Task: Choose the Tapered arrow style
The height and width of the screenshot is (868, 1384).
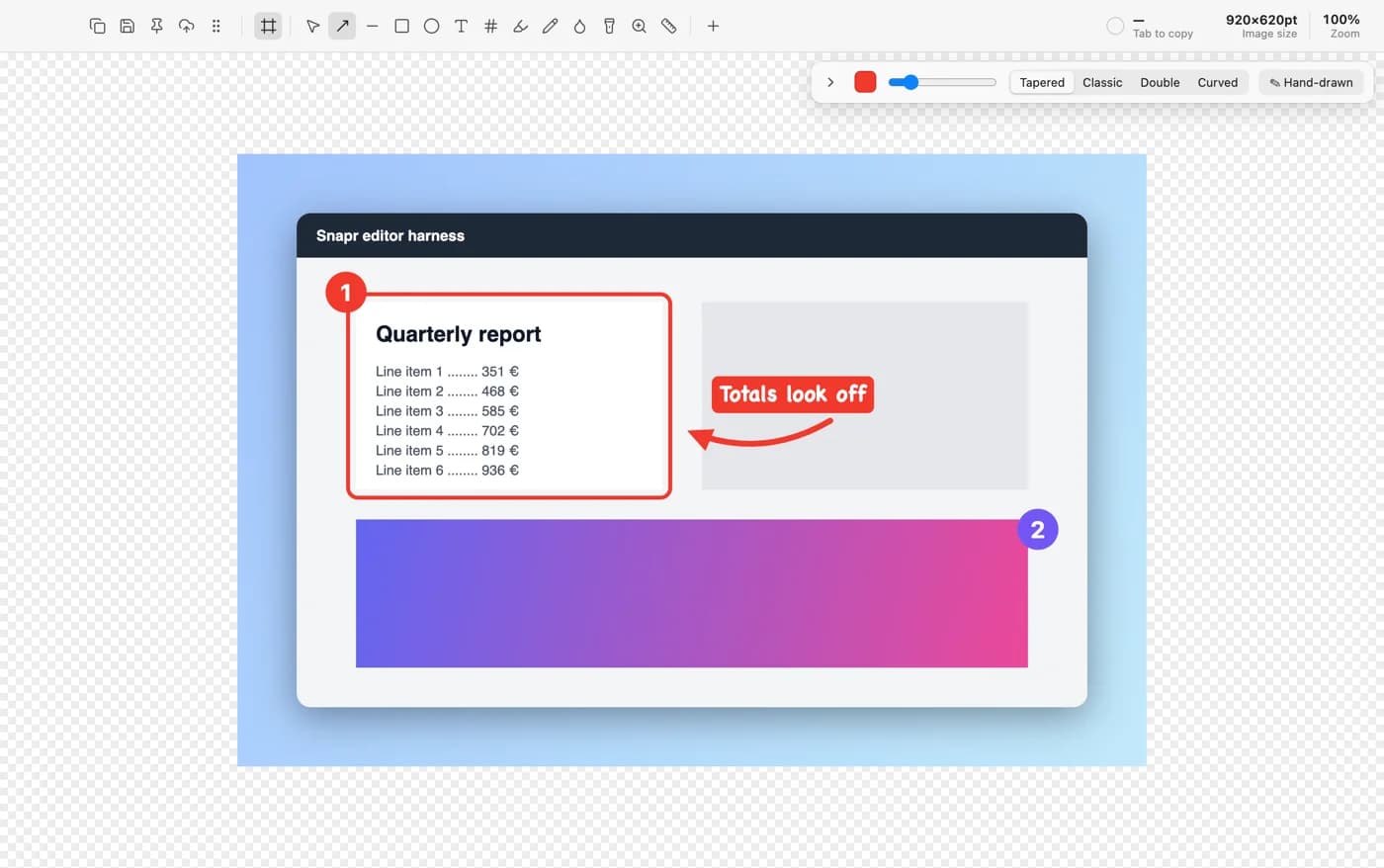Action: pos(1042,82)
